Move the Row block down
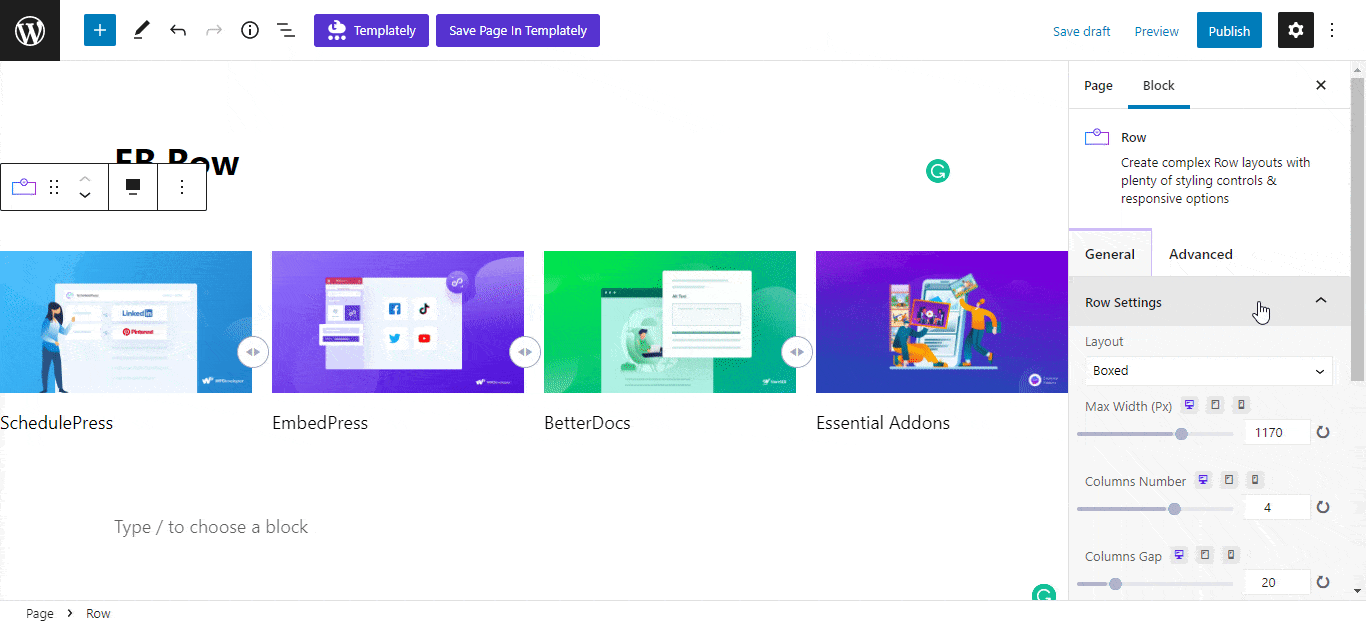Screen dimensions: 1366x625 [x=85, y=196]
